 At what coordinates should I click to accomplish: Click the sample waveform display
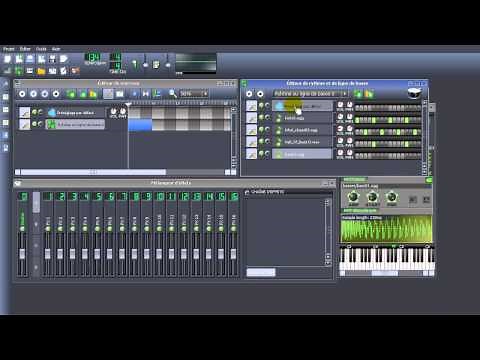(x=386, y=229)
